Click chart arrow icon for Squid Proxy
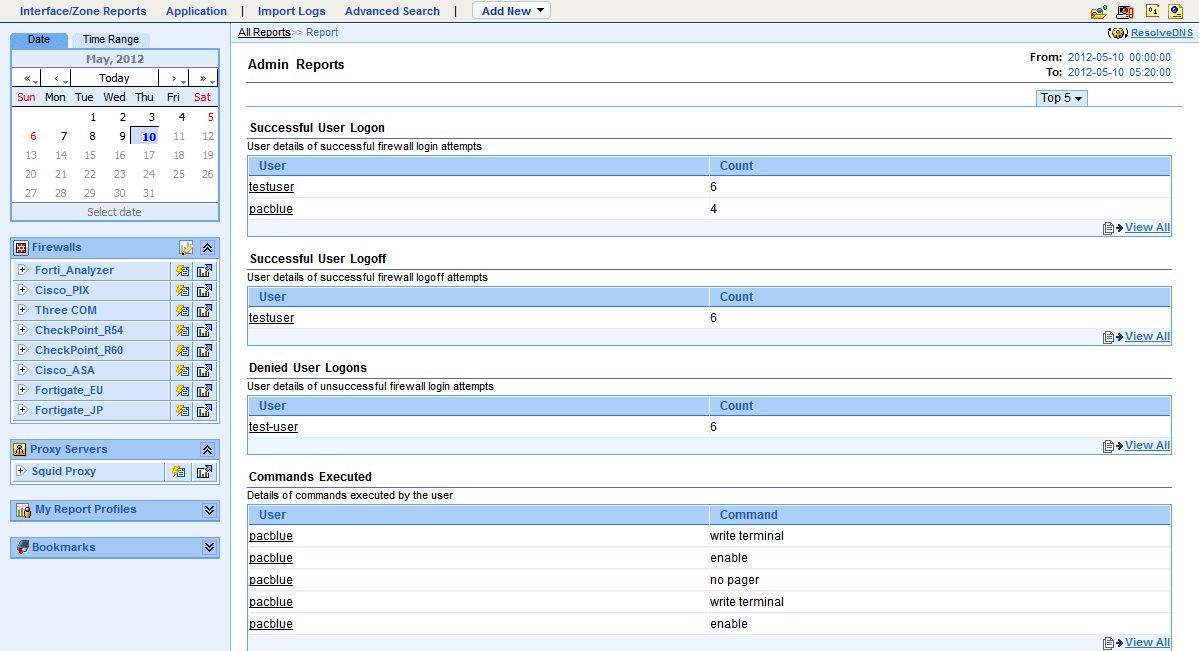 tap(204, 471)
